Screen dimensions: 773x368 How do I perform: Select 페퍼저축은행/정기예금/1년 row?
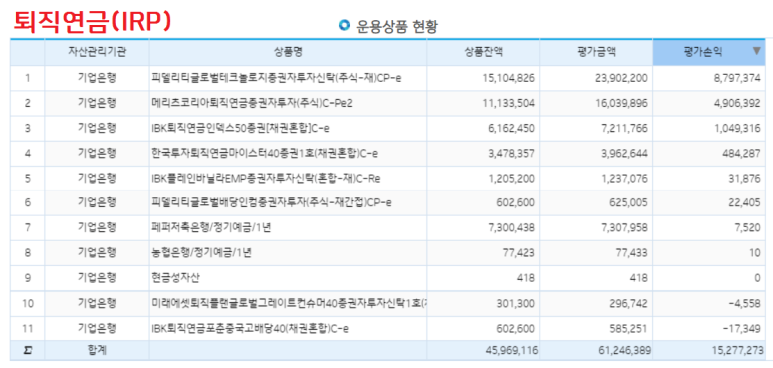coord(387,227)
